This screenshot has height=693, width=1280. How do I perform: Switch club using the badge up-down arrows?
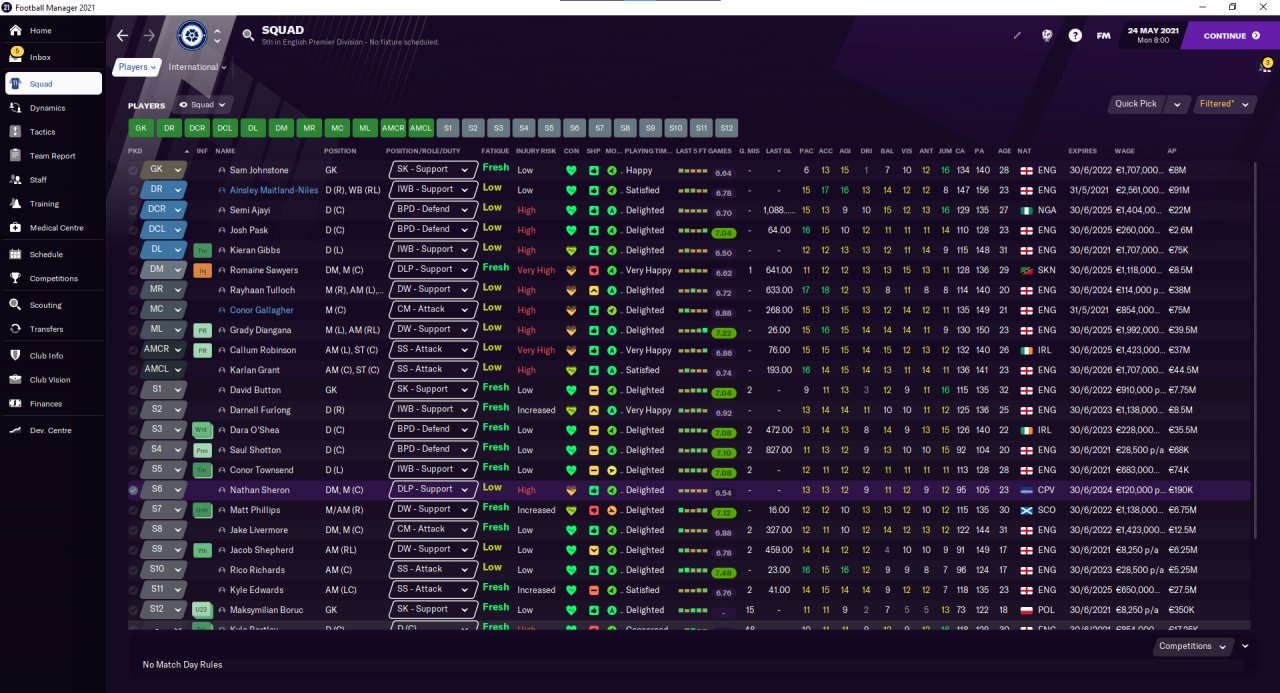click(217, 36)
